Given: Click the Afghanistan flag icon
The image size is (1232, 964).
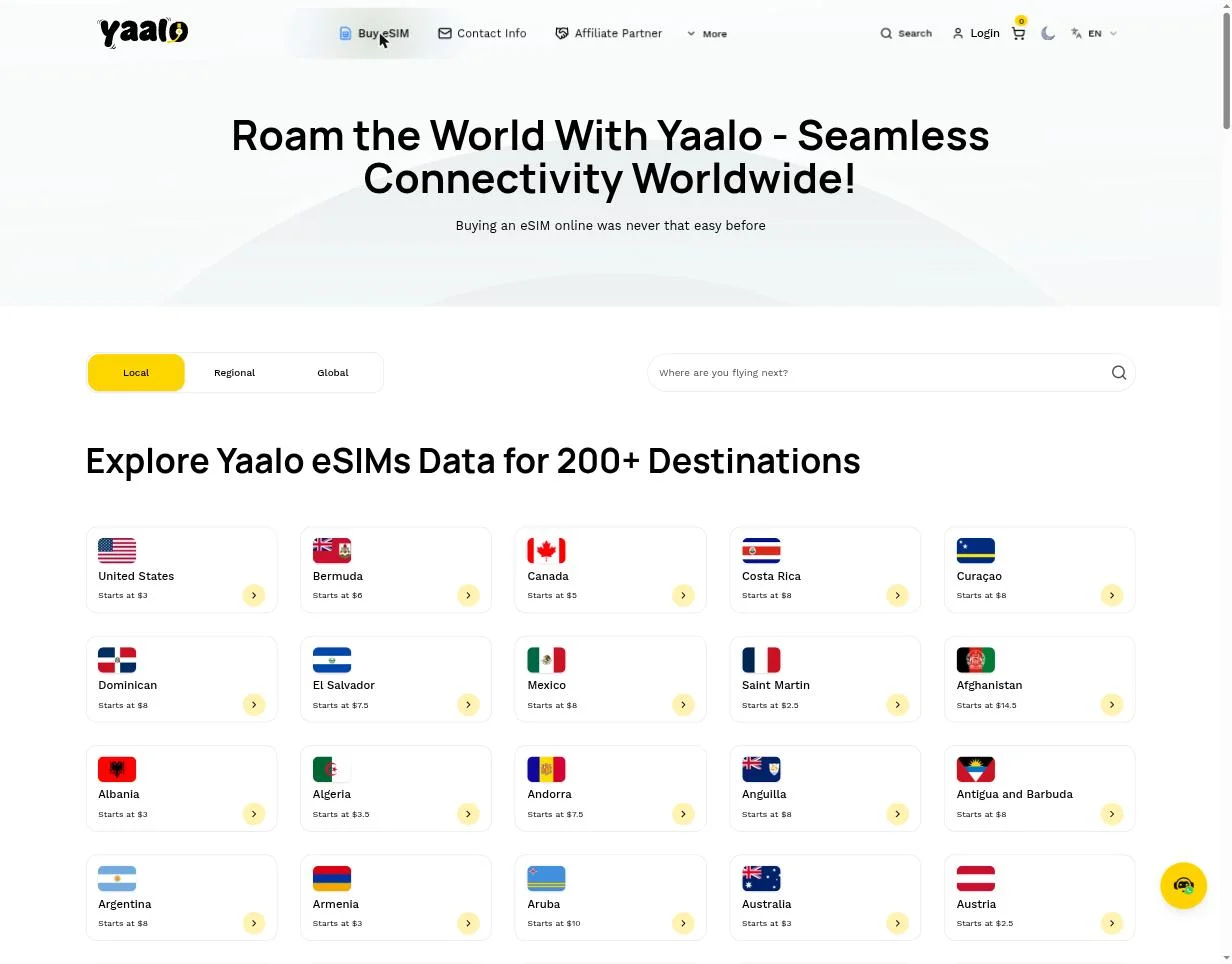Looking at the screenshot, I should (x=976, y=660).
